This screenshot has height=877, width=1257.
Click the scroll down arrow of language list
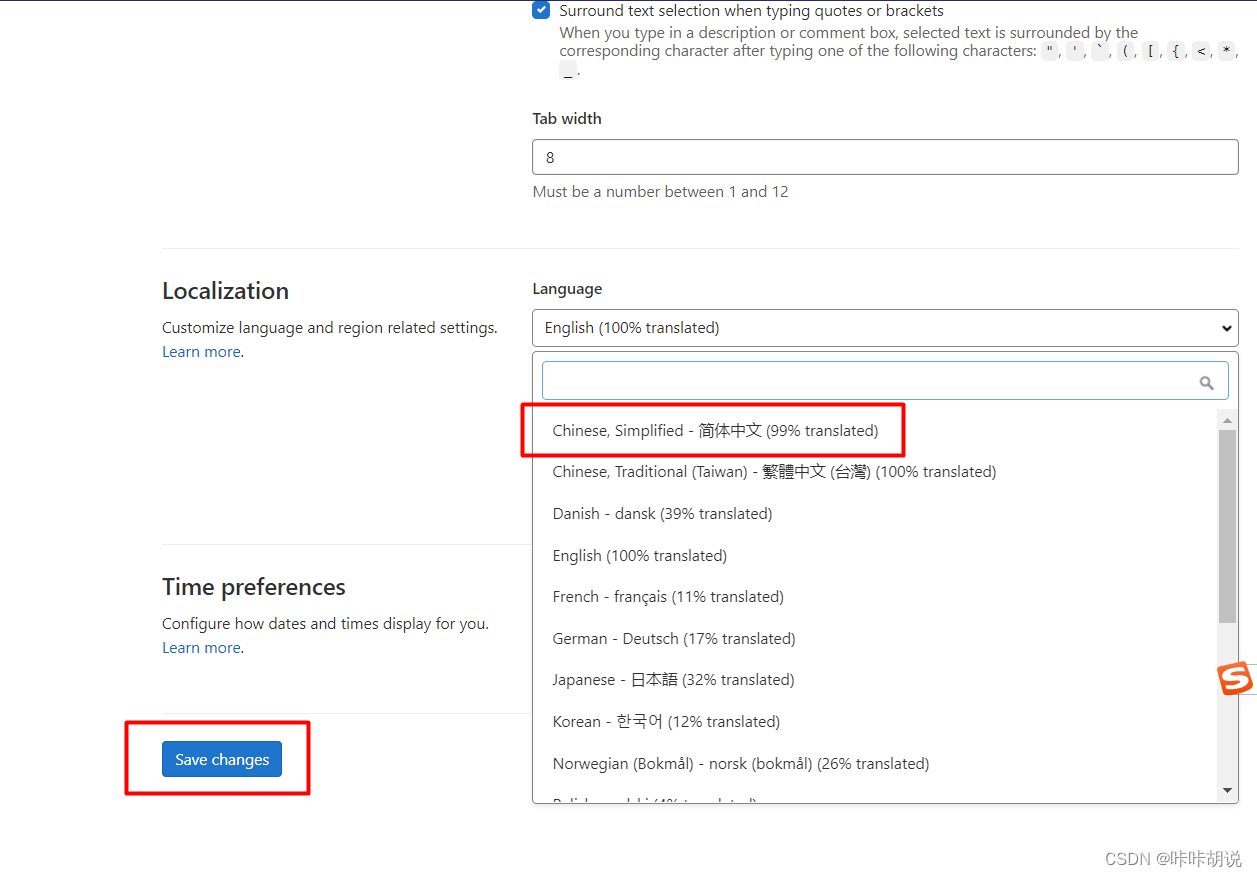coord(1228,791)
